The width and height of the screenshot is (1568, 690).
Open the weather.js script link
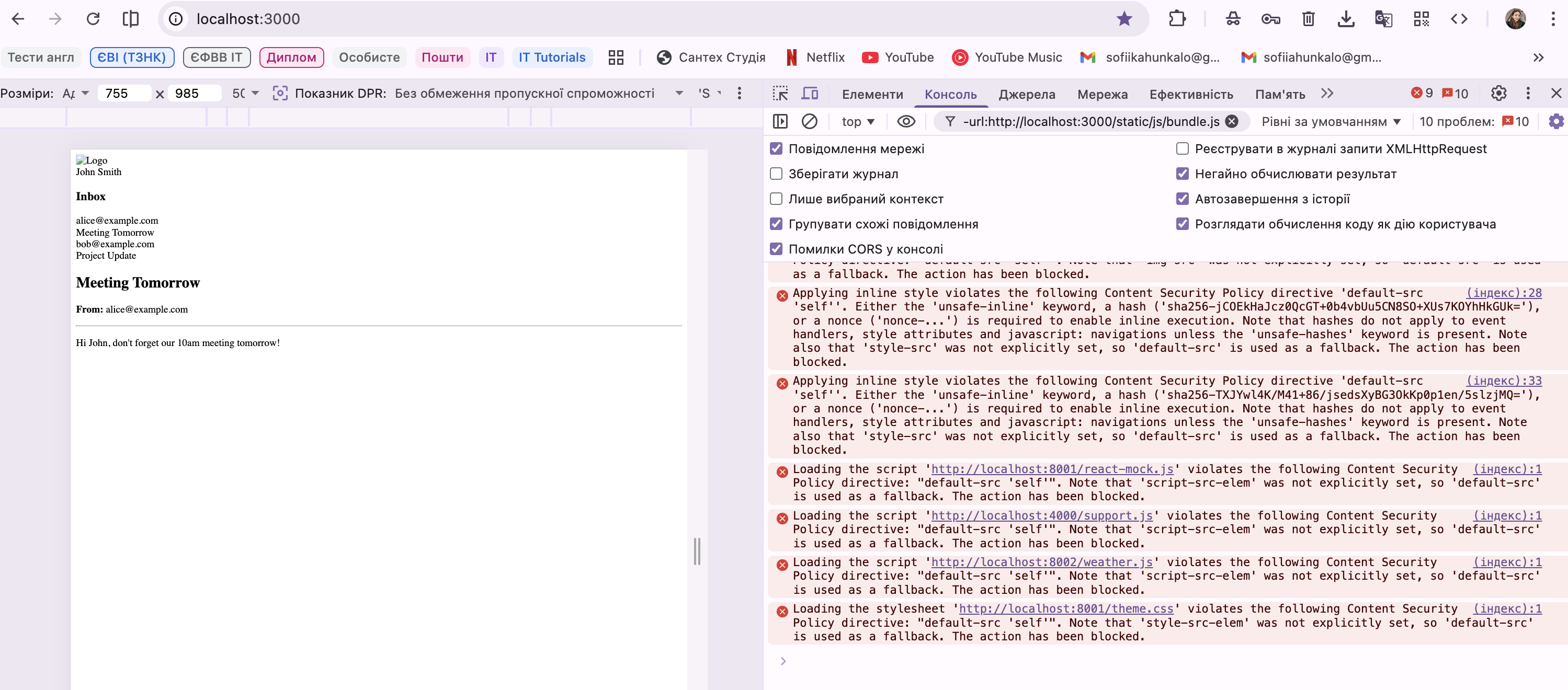click(x=1042, y=561)
